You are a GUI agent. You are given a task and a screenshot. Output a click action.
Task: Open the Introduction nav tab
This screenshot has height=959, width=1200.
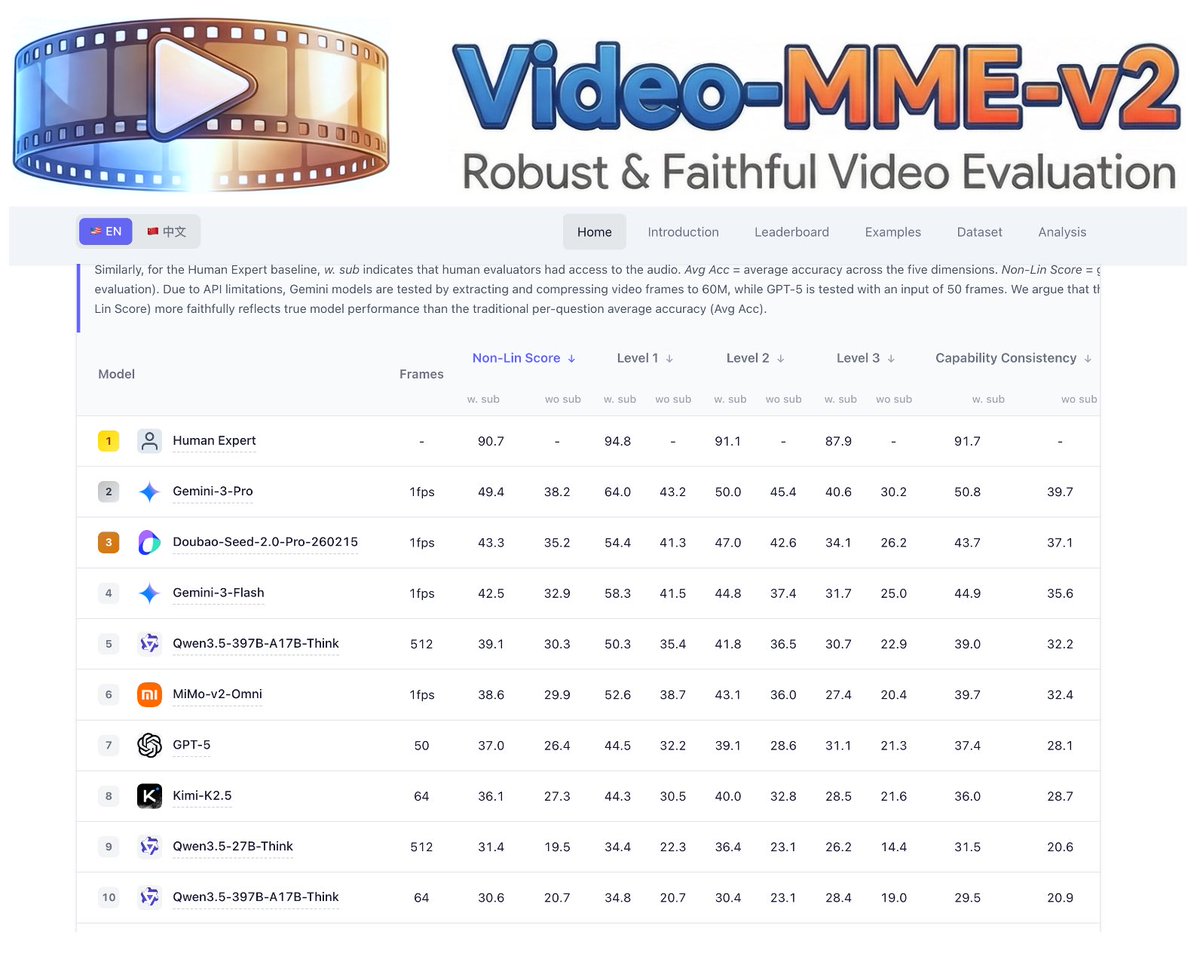(683, 232)
